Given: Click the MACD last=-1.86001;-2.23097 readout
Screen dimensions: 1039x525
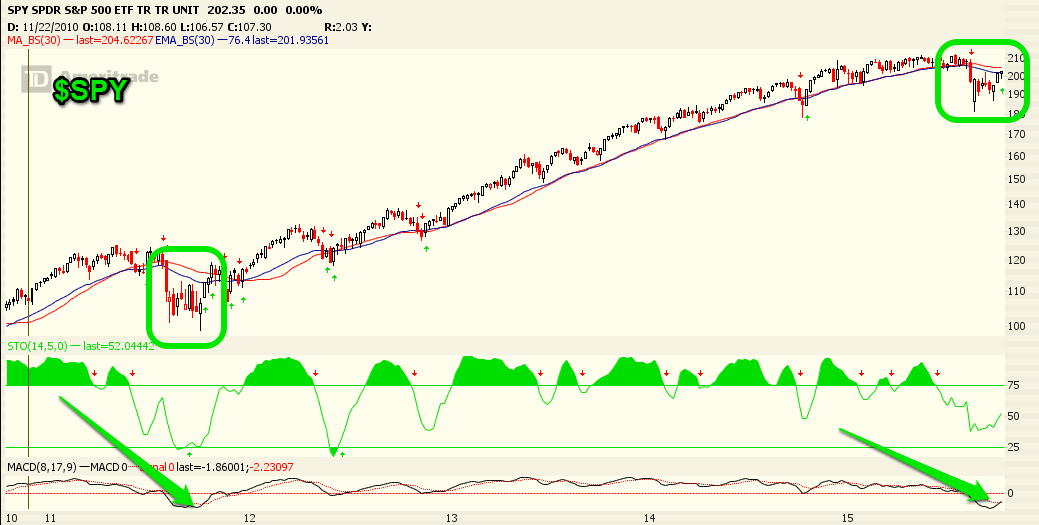Looking at the screenshot, I should click(236, 467).
